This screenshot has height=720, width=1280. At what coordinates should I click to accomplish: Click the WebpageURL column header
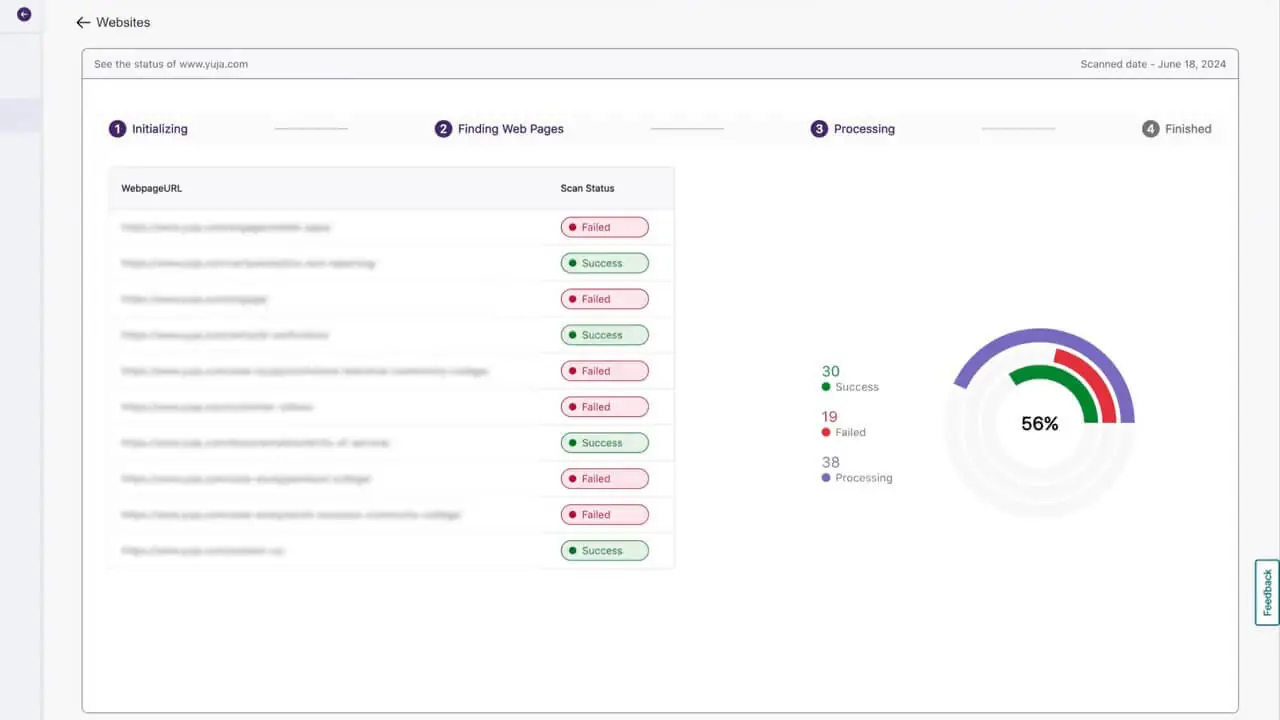(152, 188)
